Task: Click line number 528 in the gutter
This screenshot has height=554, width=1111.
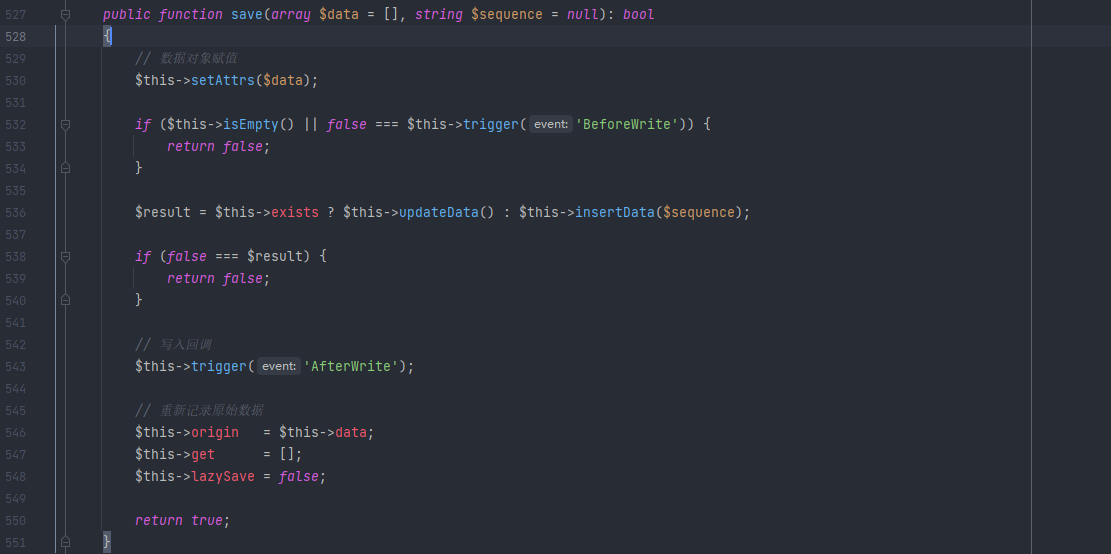Action: pyautogui.click(x=16, y=37)
